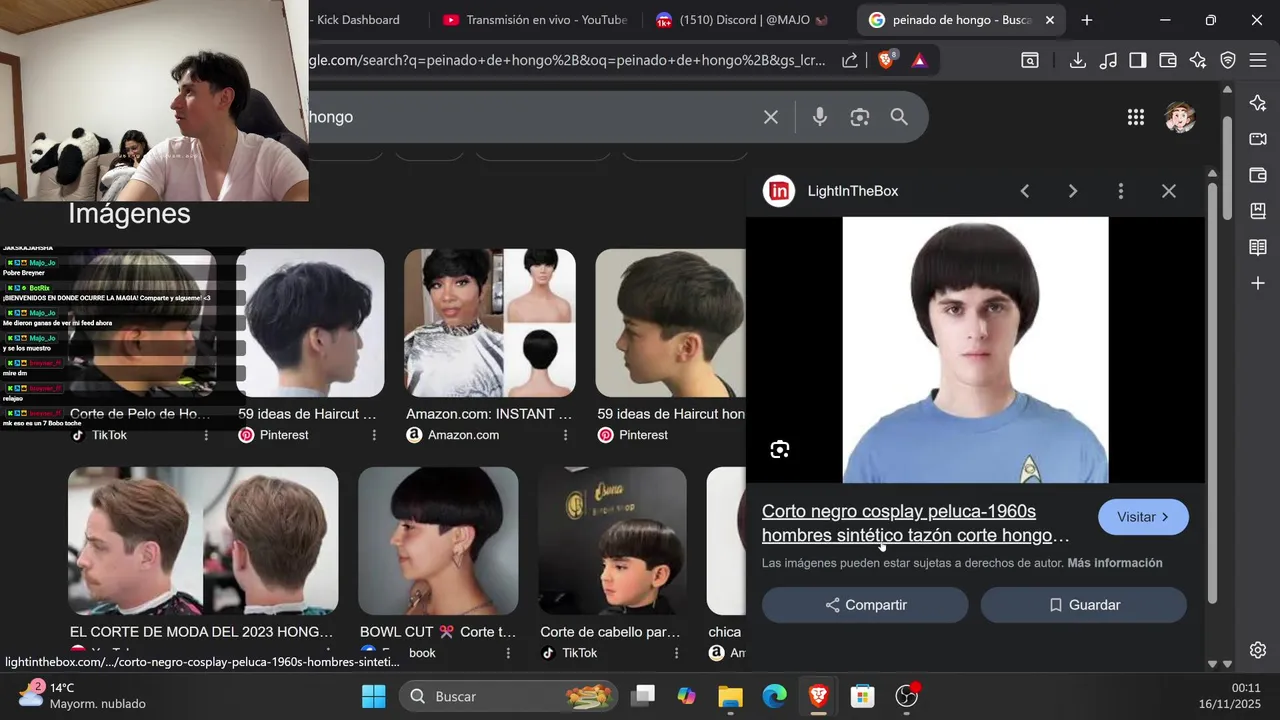Show previous image in preview panel

tap(1025, 191)
